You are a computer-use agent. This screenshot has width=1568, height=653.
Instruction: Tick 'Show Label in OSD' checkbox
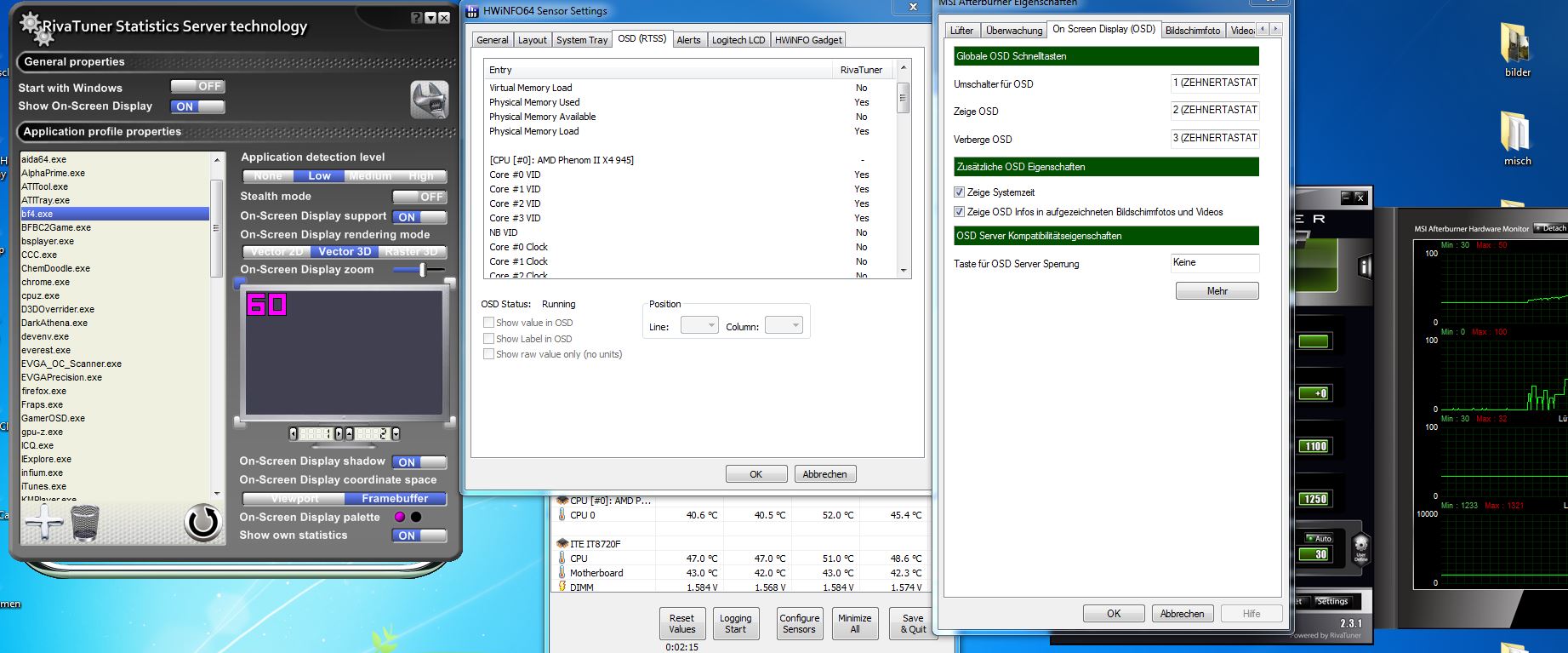click(x=488, y=339)
